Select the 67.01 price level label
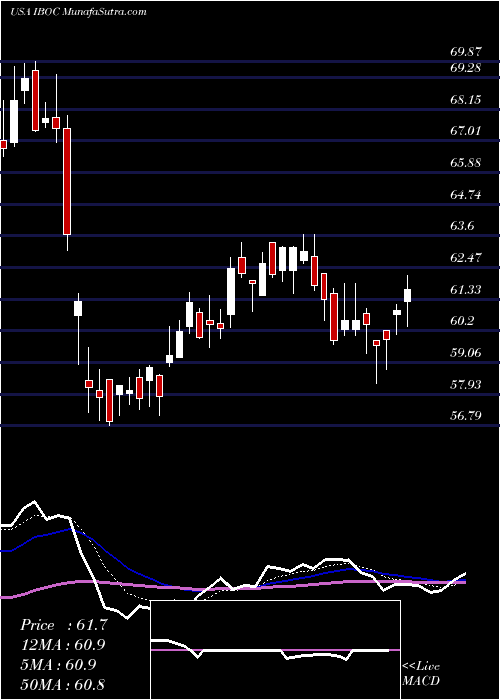 [466, 131]
